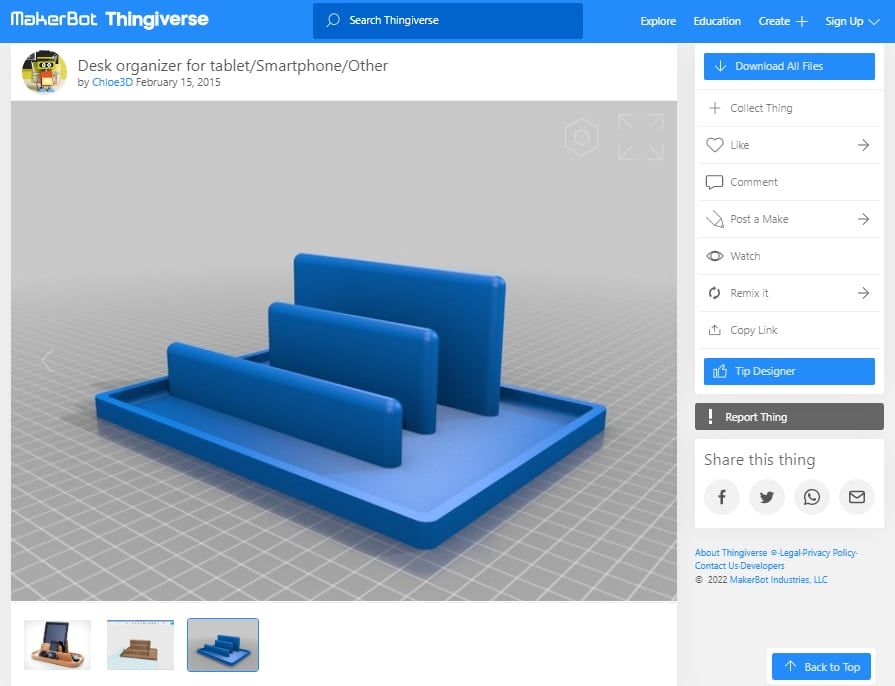Share on Twitter using the bird icon
This screenshot has width=895, height=686.
[767, 497]
